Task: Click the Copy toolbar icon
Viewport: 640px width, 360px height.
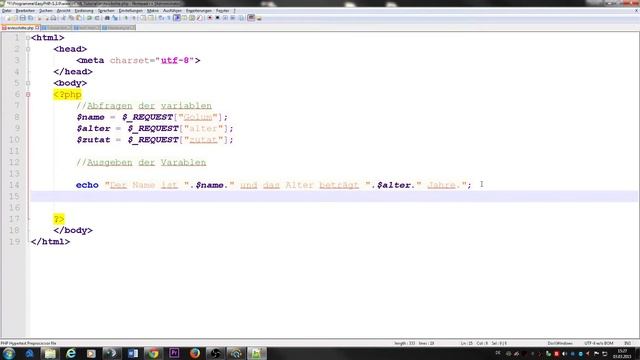Action: coord(71,18)
